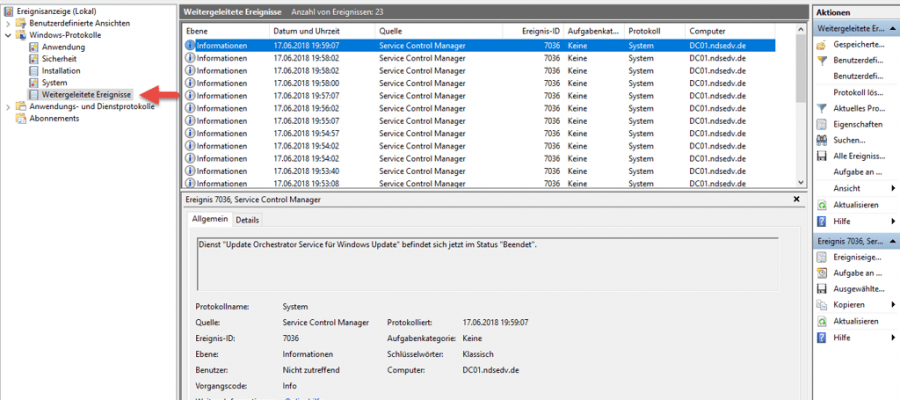Expand Anwendungs- und Dienstprotokolle node
Viewport: 900px width, 400px height.
tap(9, 106)
